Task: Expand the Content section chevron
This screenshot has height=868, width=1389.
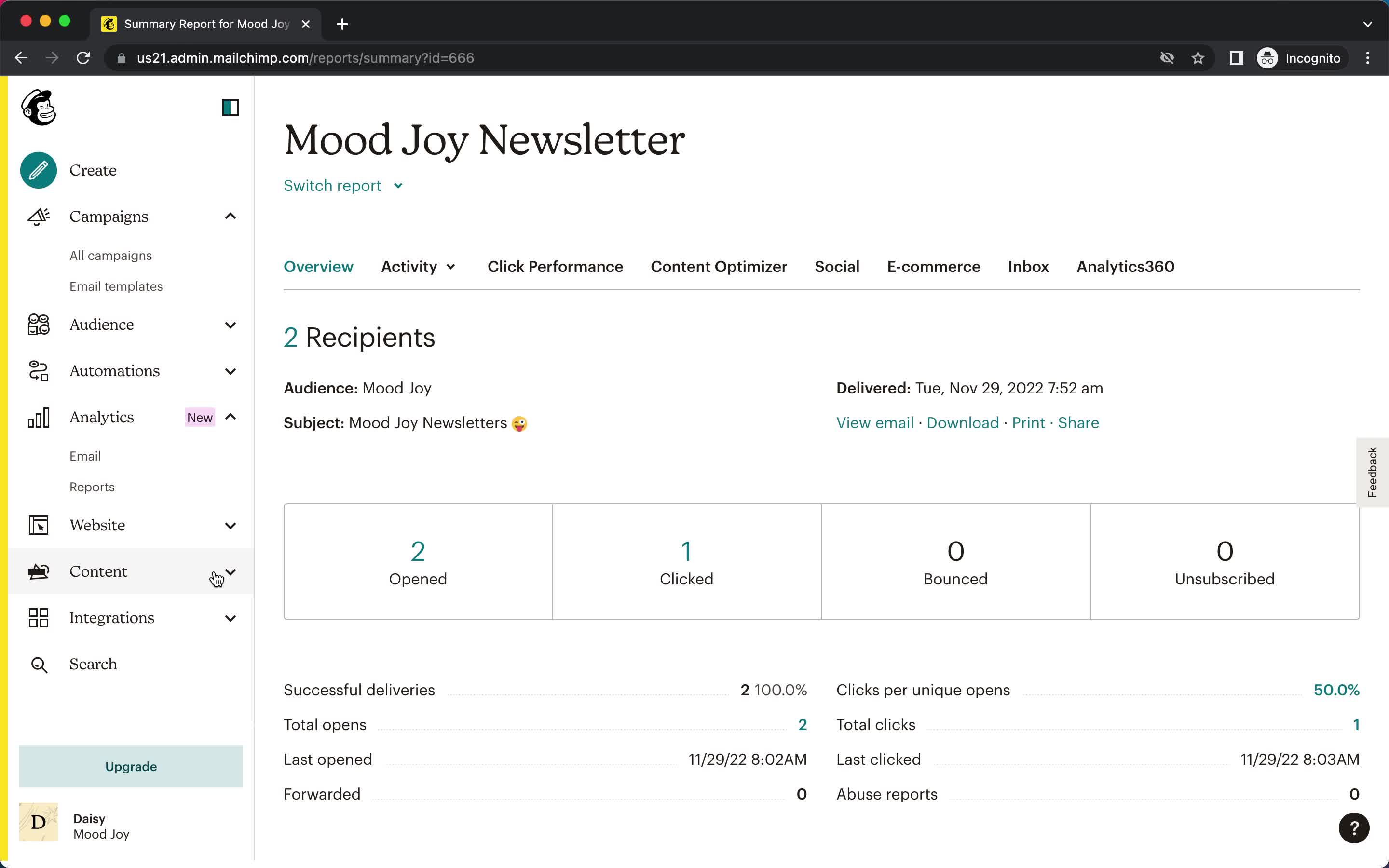Action: (x=230, y=572)
